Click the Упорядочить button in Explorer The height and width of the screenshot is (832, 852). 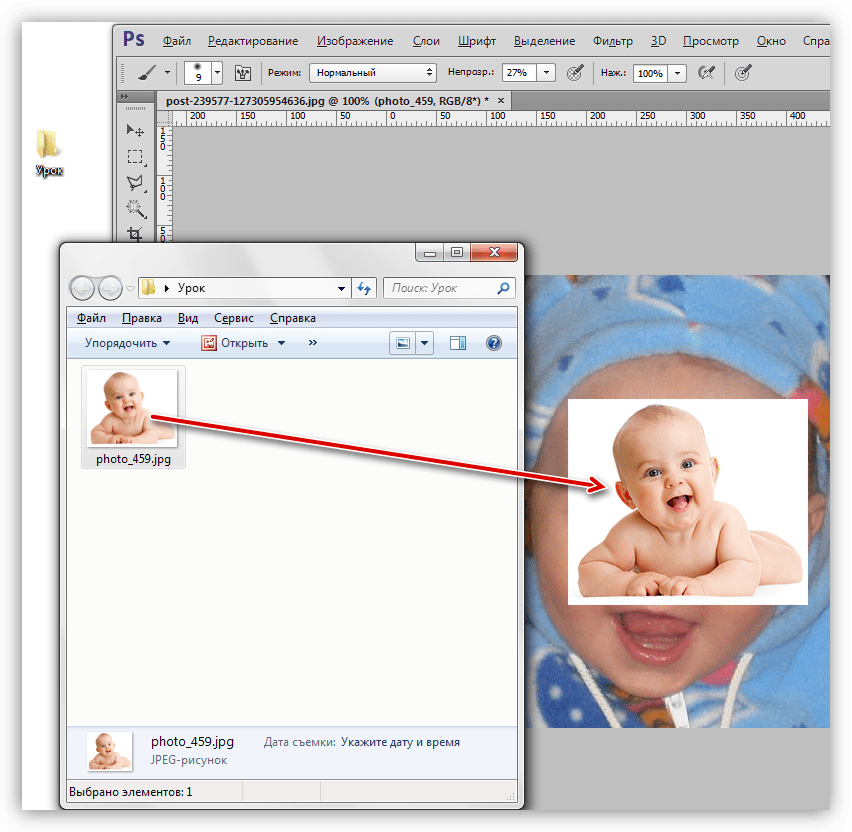pyautogui.click(x=127, y=343)
